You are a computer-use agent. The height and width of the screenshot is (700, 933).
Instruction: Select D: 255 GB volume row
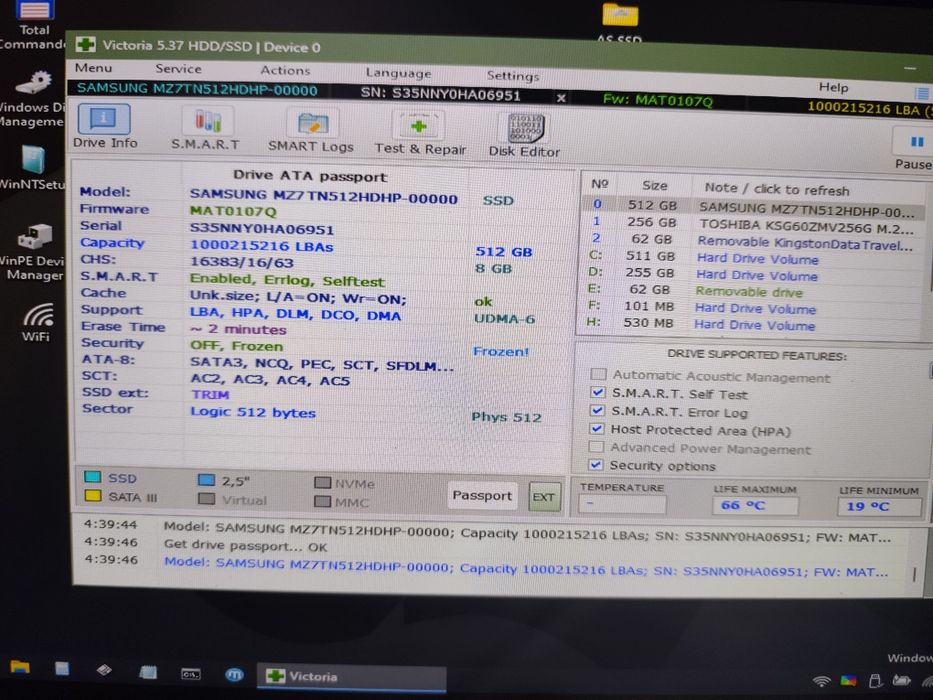tap(753, 274)
